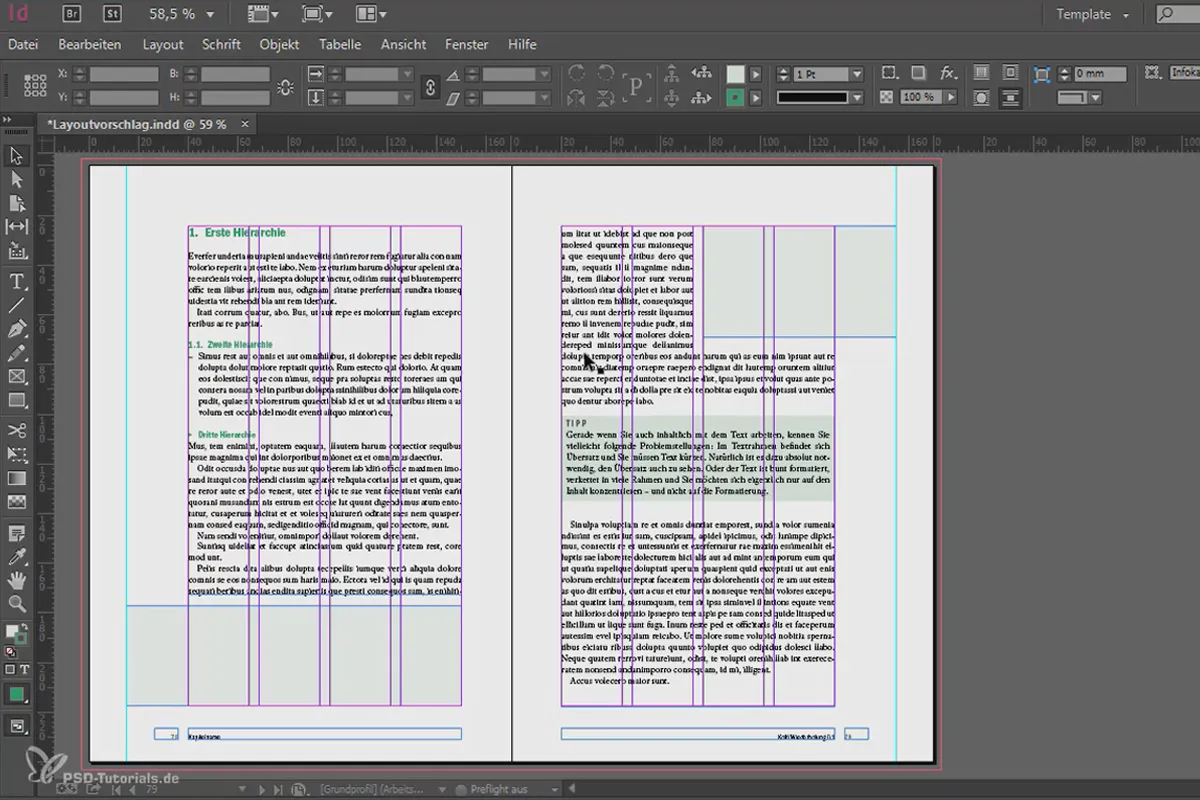
Task: Enable no text wrap option
Action: tap(982, 73)
